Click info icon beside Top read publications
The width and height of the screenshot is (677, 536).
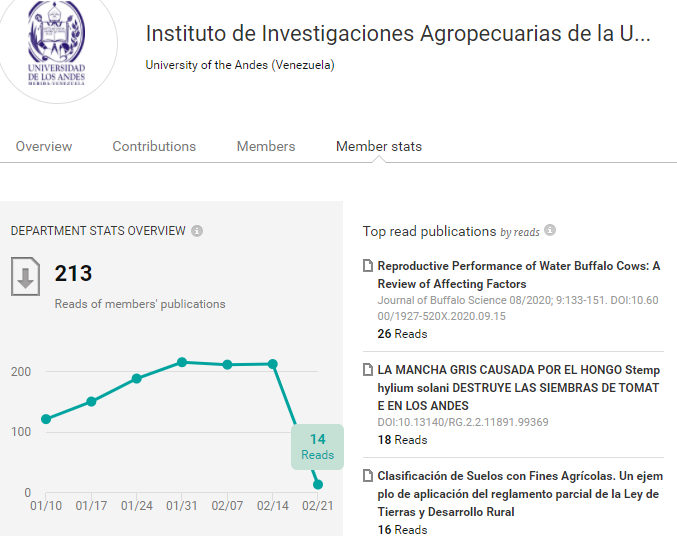pos(550,230)
